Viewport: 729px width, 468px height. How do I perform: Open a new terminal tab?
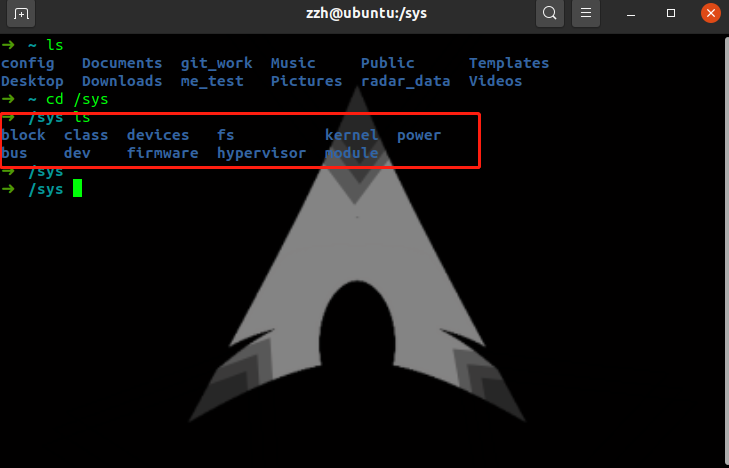coord(21,13)
